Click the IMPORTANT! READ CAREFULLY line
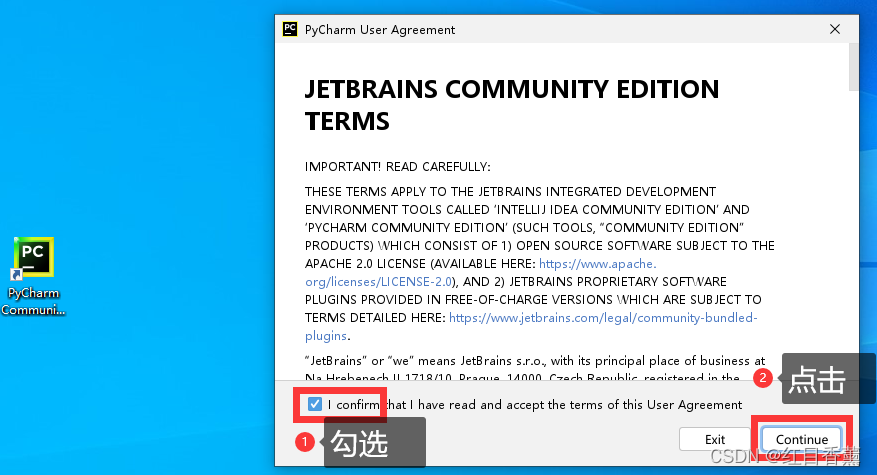The height and width of the screenshot is (475, 877). pos(397,167)
